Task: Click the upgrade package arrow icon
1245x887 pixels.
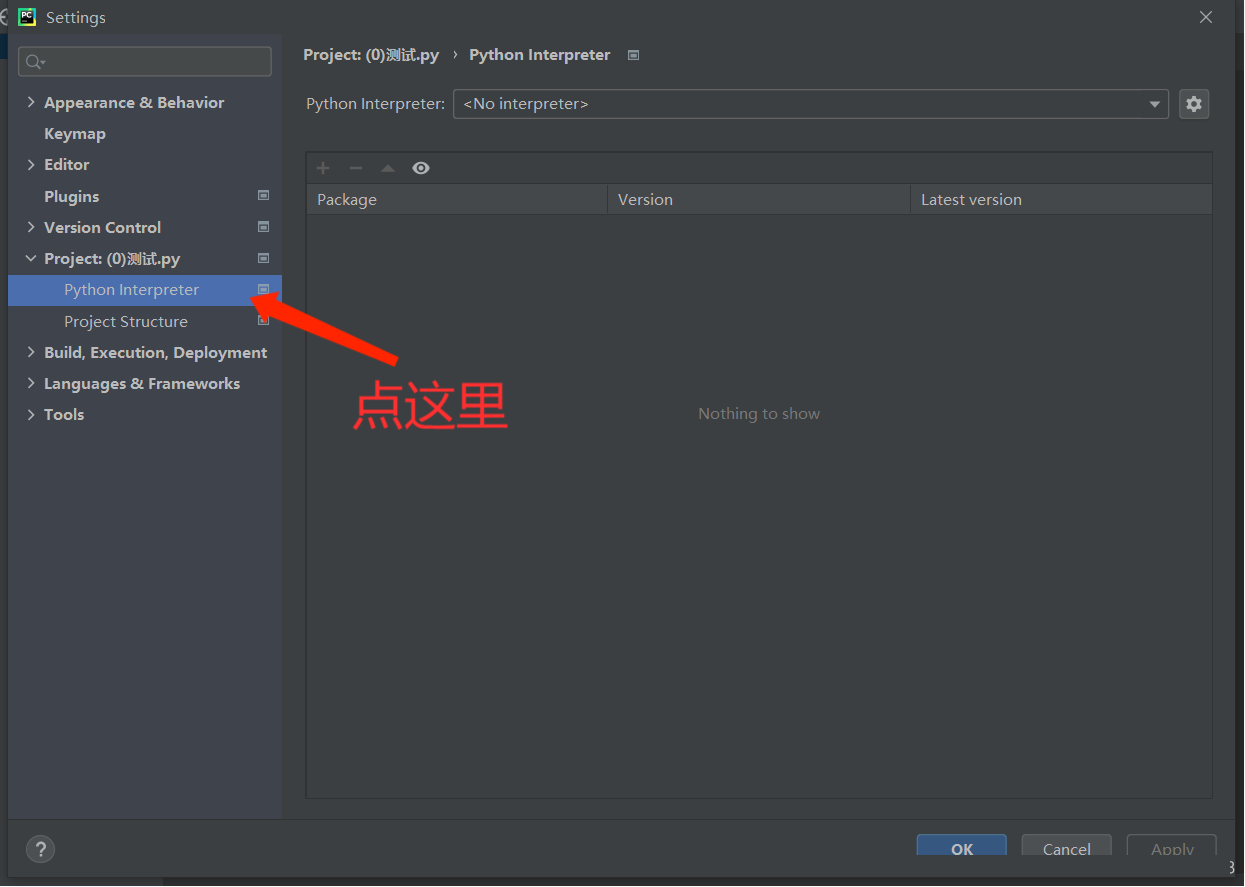Action: click(388, 168)
